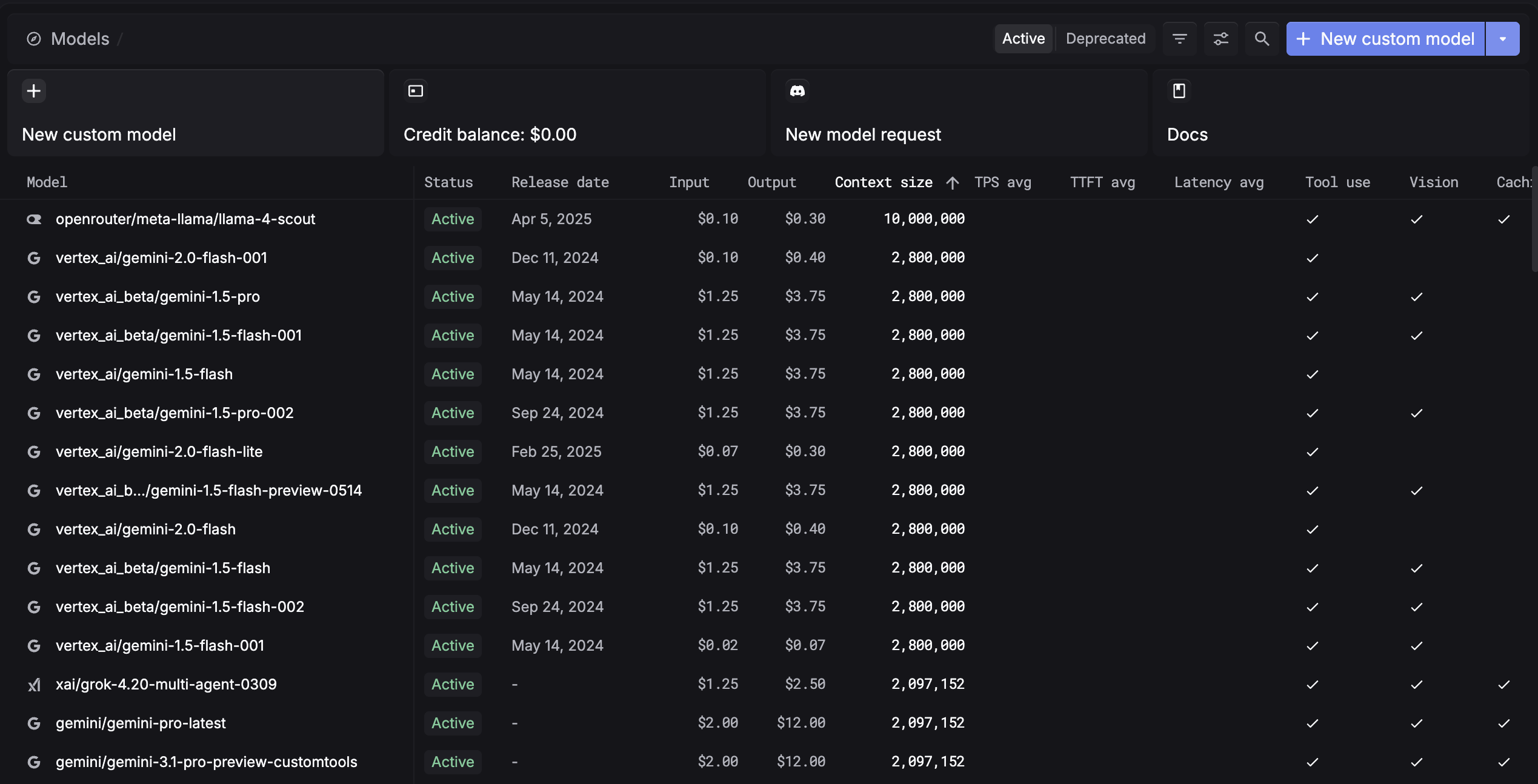The image size is (1538, 784).
Task: Open the Docs card
Action: coord(1340,113)
